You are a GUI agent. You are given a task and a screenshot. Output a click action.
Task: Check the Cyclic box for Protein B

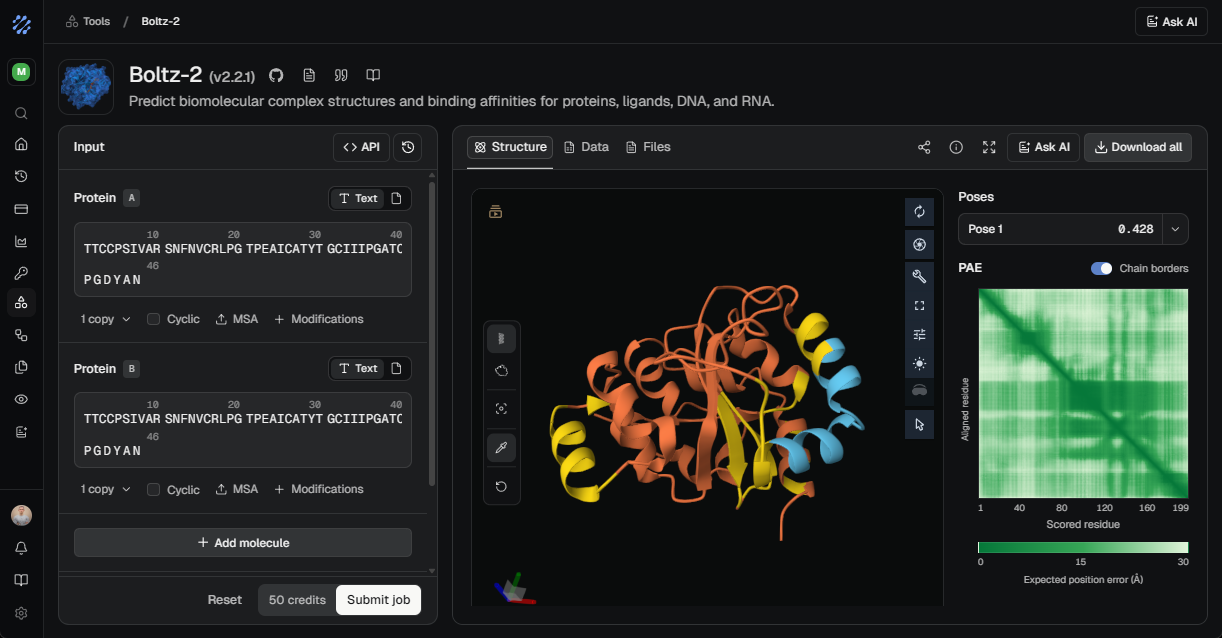[153, 489]
